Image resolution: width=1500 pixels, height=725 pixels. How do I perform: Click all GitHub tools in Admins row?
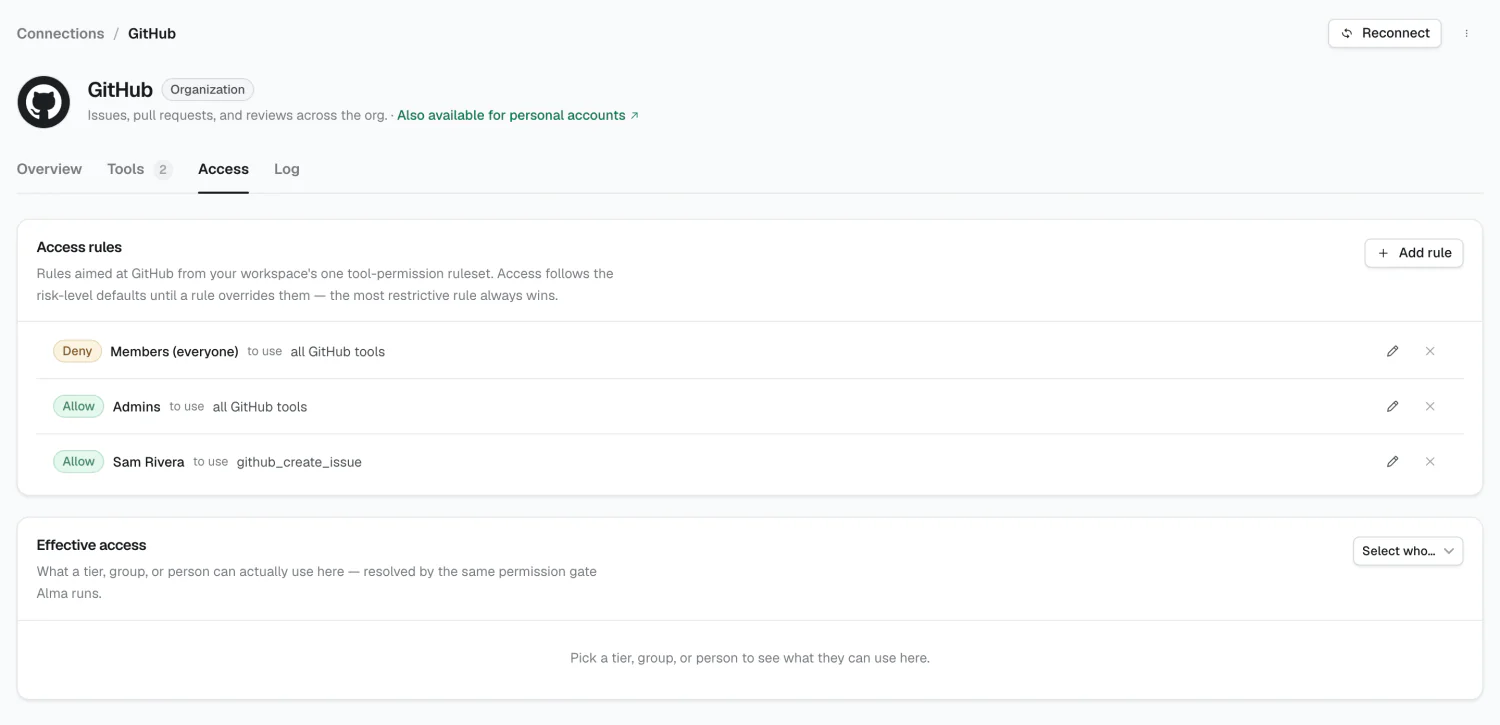point(260,407)
